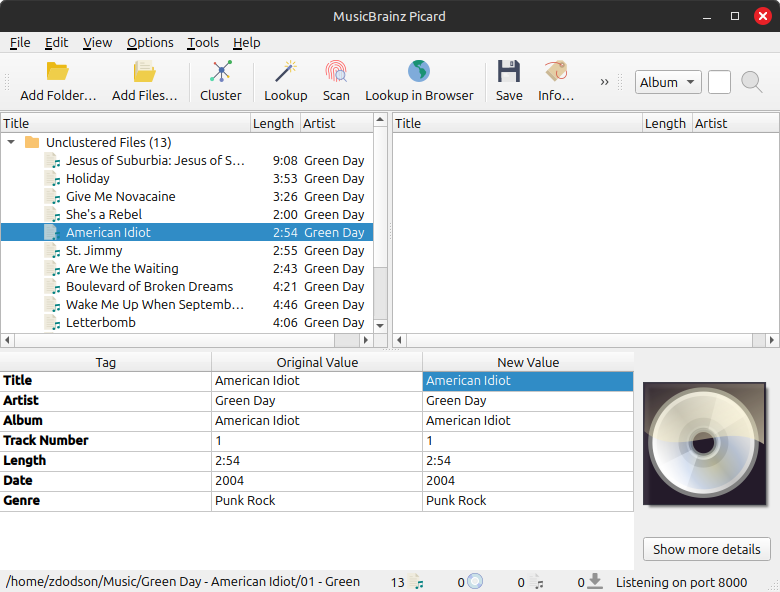Click left pane horizontal scroll left arrow
Viewport: 780px width, 592px height.
click(x=7, y=340)
